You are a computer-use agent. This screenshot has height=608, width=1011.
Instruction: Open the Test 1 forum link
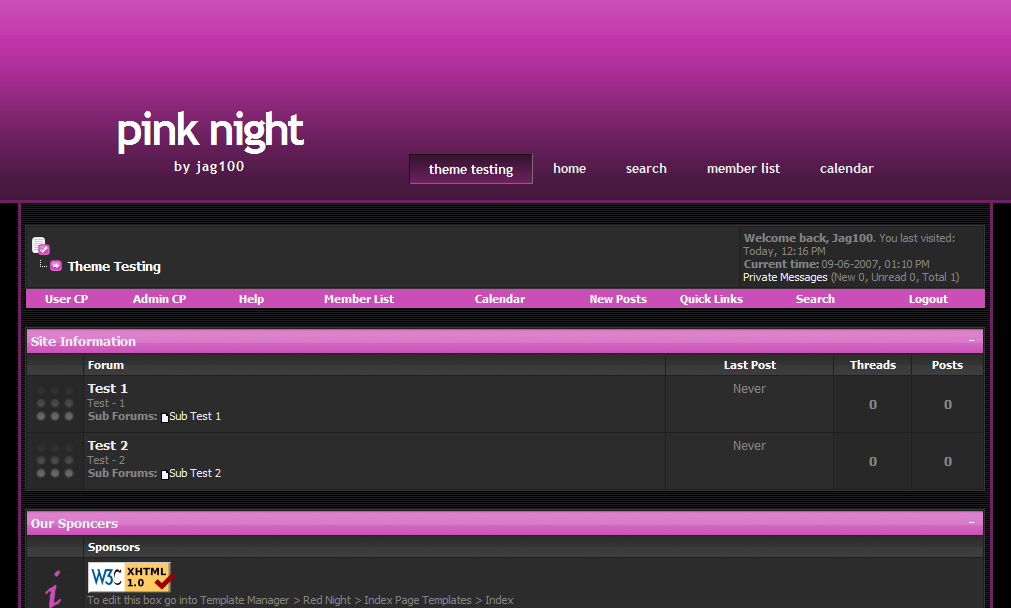click(108, 388)
